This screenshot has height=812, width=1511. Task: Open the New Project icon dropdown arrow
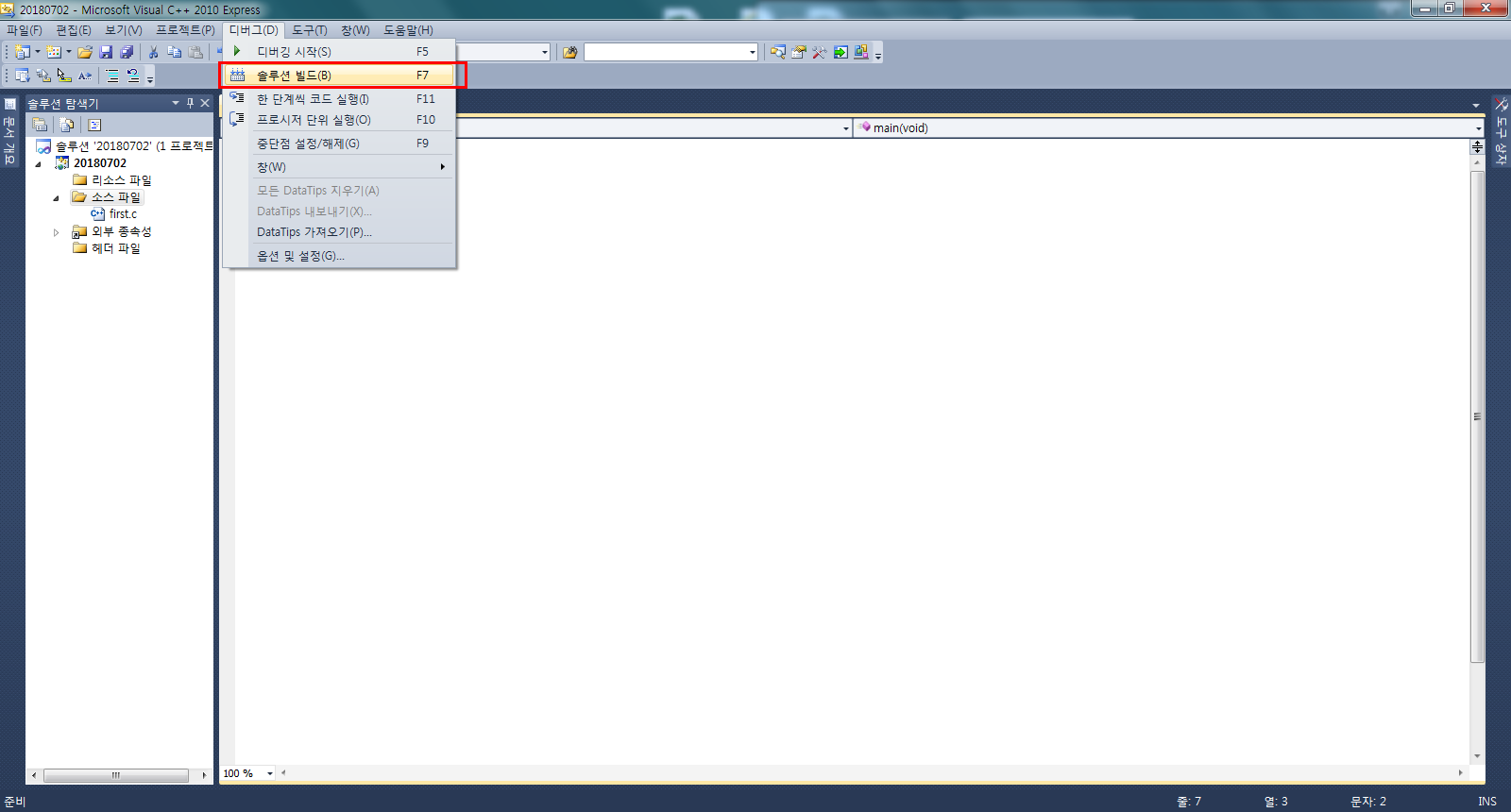pos(37,52)
